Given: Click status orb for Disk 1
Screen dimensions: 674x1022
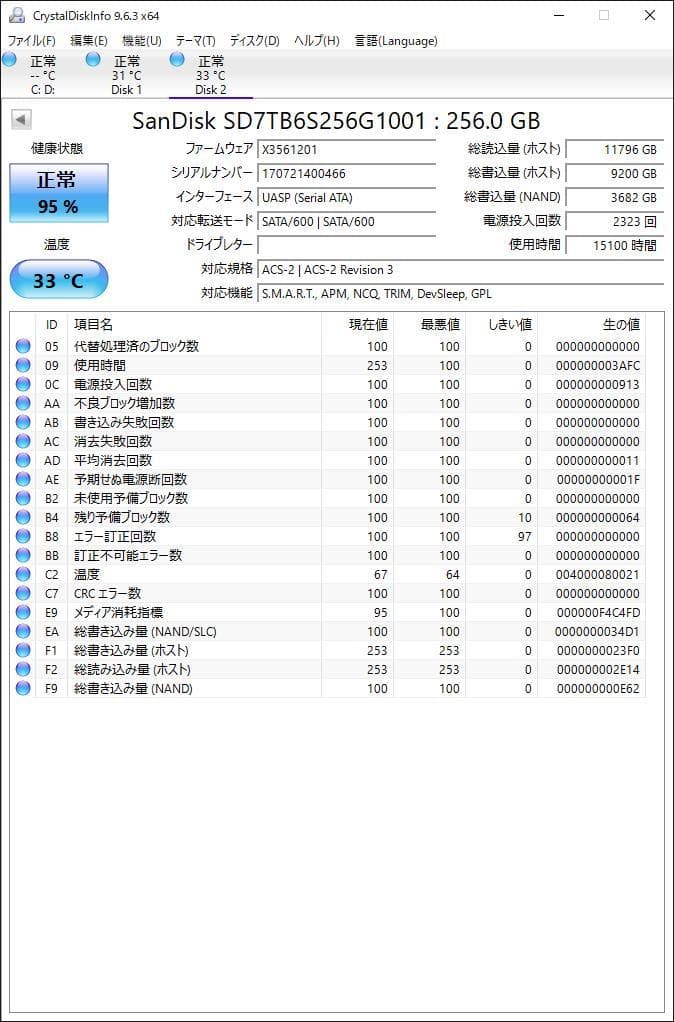Looking at the screenshot, I should tap(93, 60).
